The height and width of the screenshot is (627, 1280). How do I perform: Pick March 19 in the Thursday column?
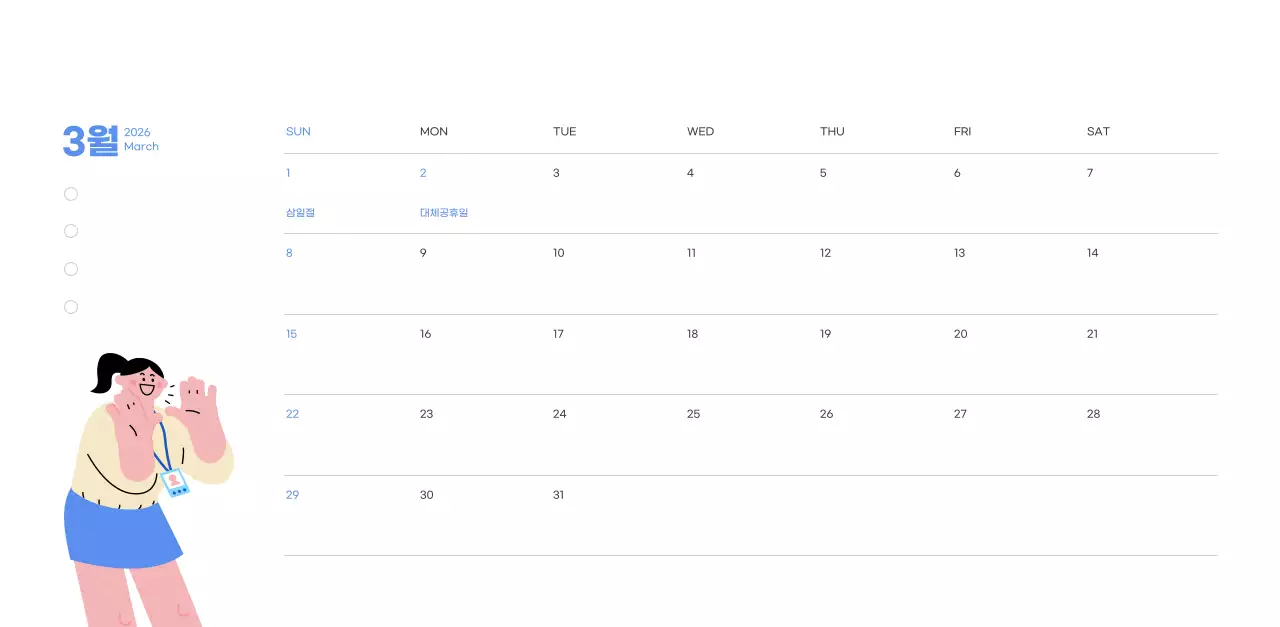tap(825, 334)
